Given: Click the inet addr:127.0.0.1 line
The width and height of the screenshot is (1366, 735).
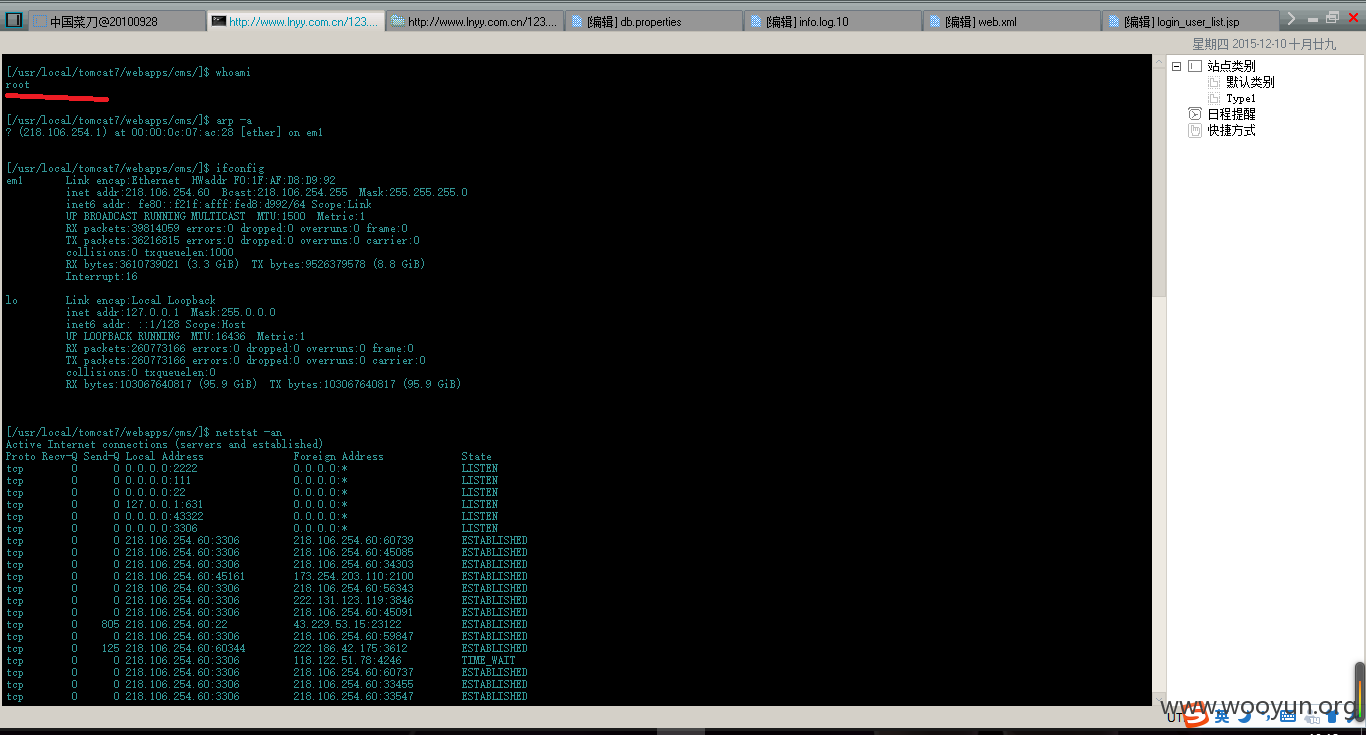Looking at the screenshot, I should [170, 312].
